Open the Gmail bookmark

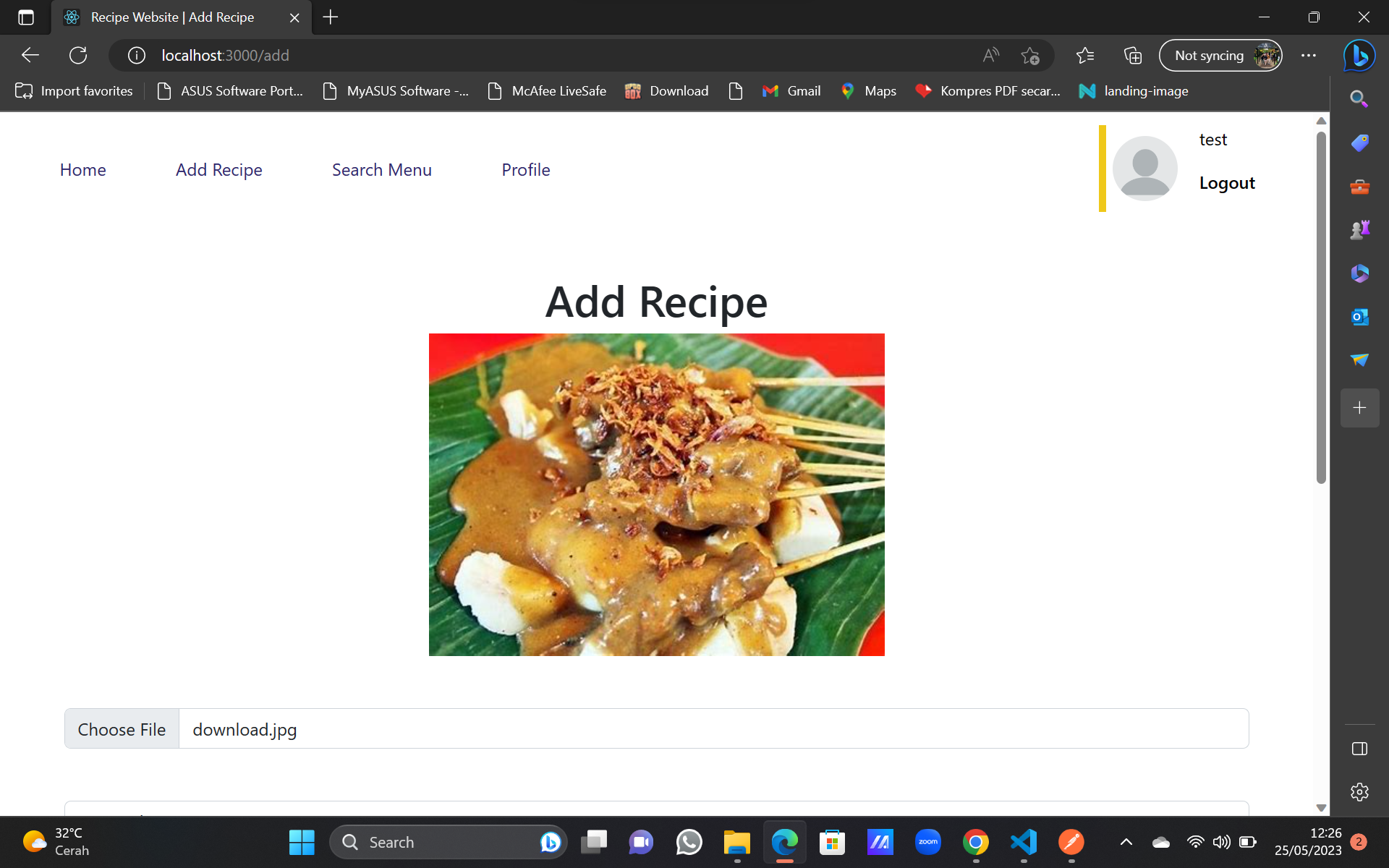pos(791,90)
